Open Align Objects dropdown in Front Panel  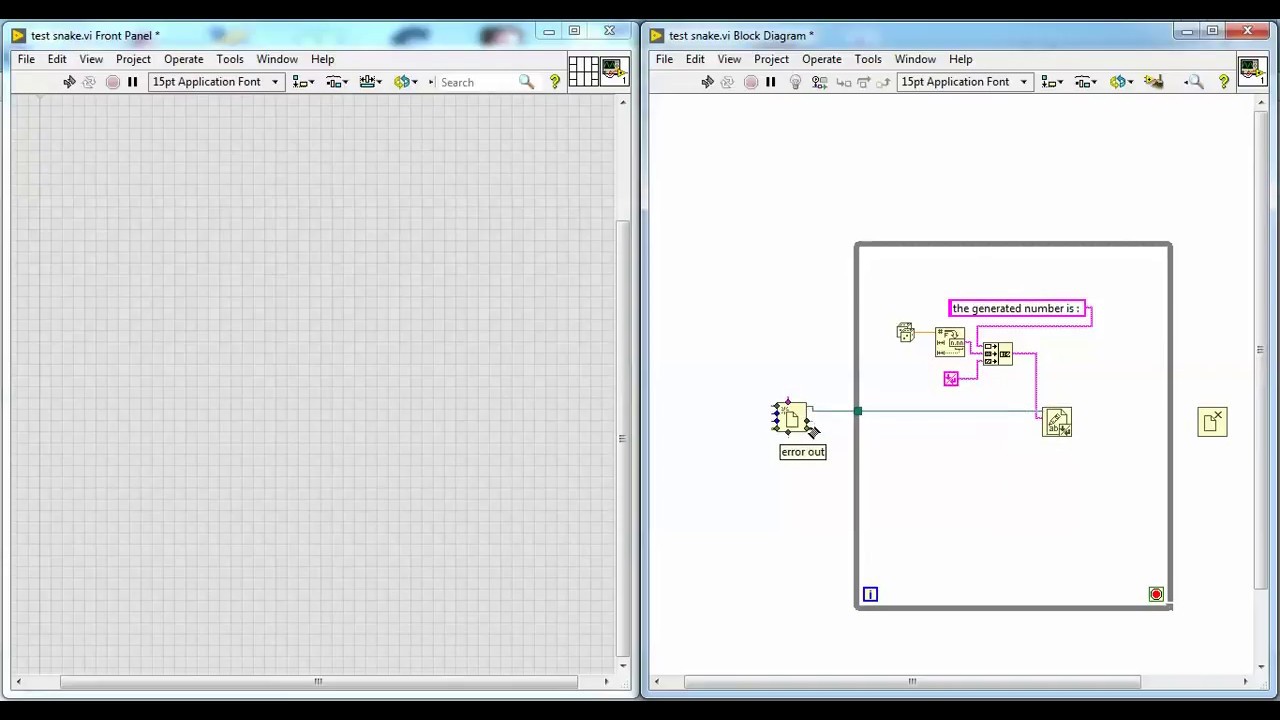pos(303,82)
